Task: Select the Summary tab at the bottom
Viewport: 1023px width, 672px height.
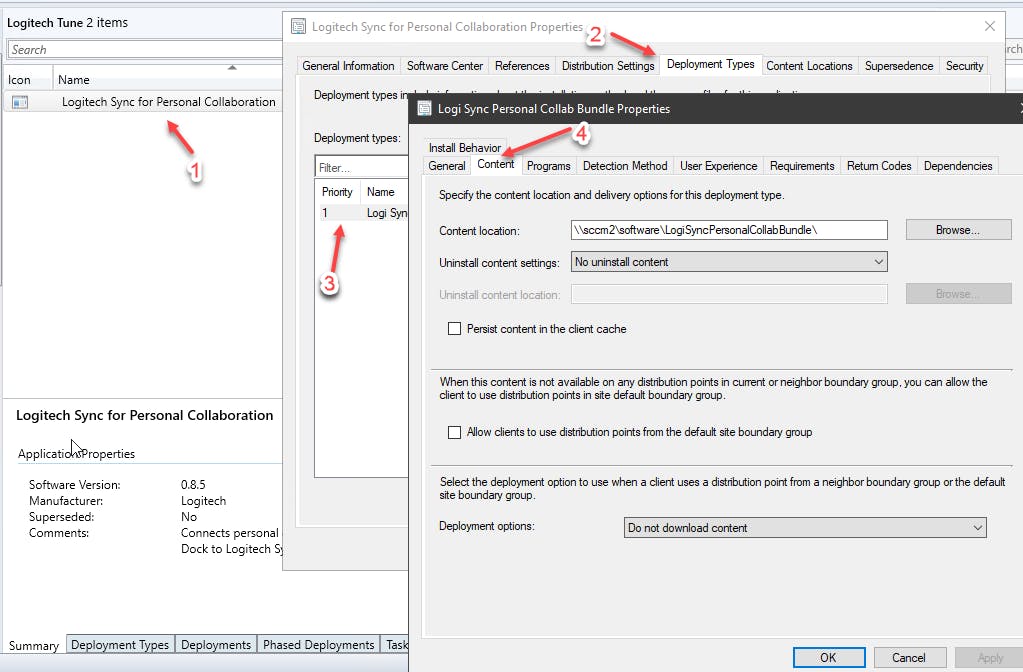Action: click(x=34, y=645)
